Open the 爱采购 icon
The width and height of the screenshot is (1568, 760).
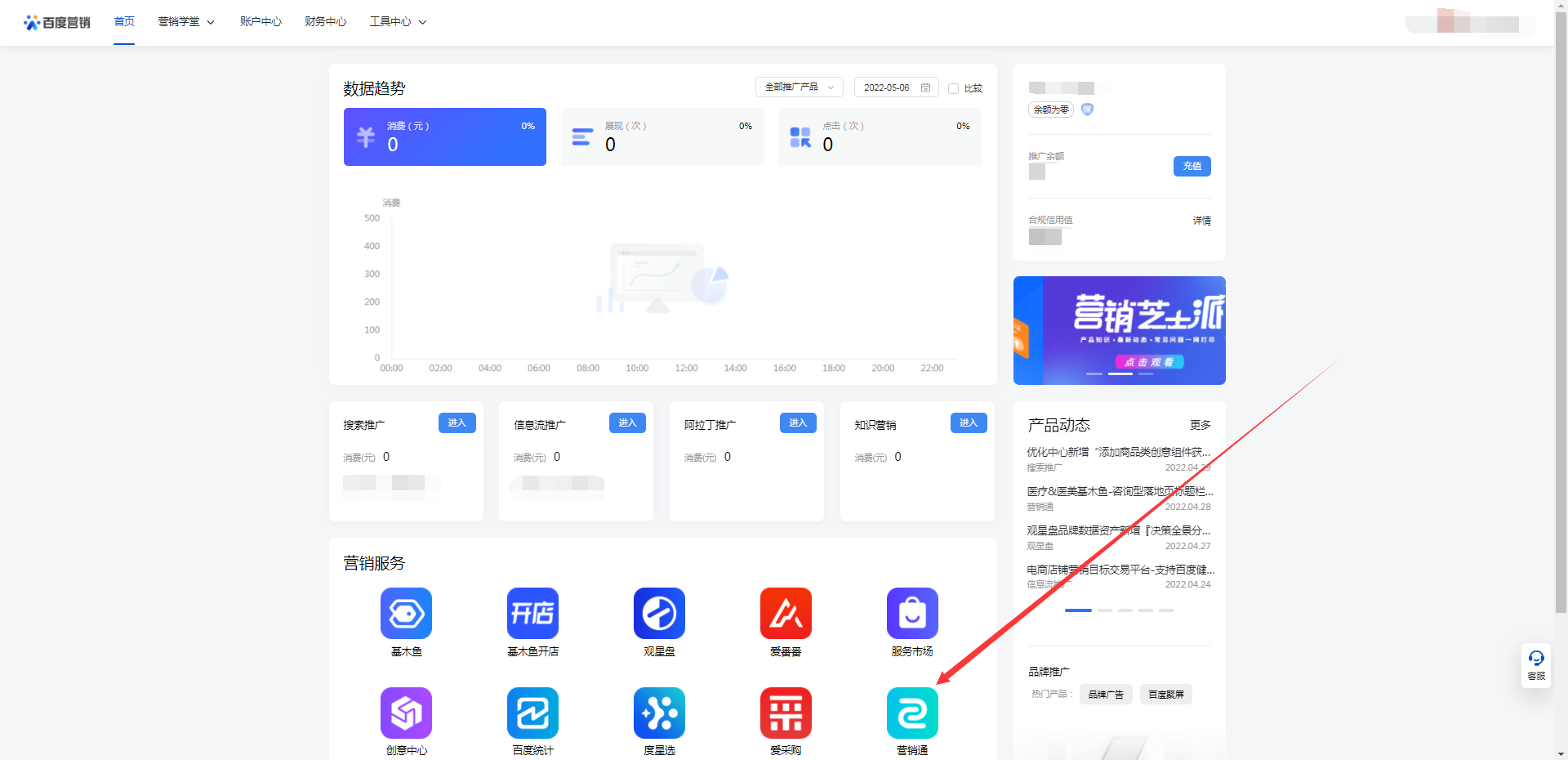tap(786, 713)
